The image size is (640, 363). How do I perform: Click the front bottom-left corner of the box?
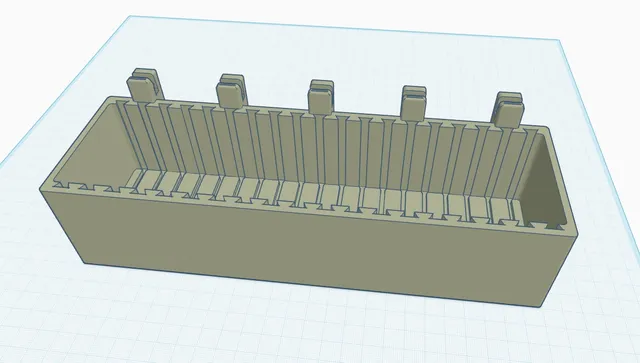(84, 263)
